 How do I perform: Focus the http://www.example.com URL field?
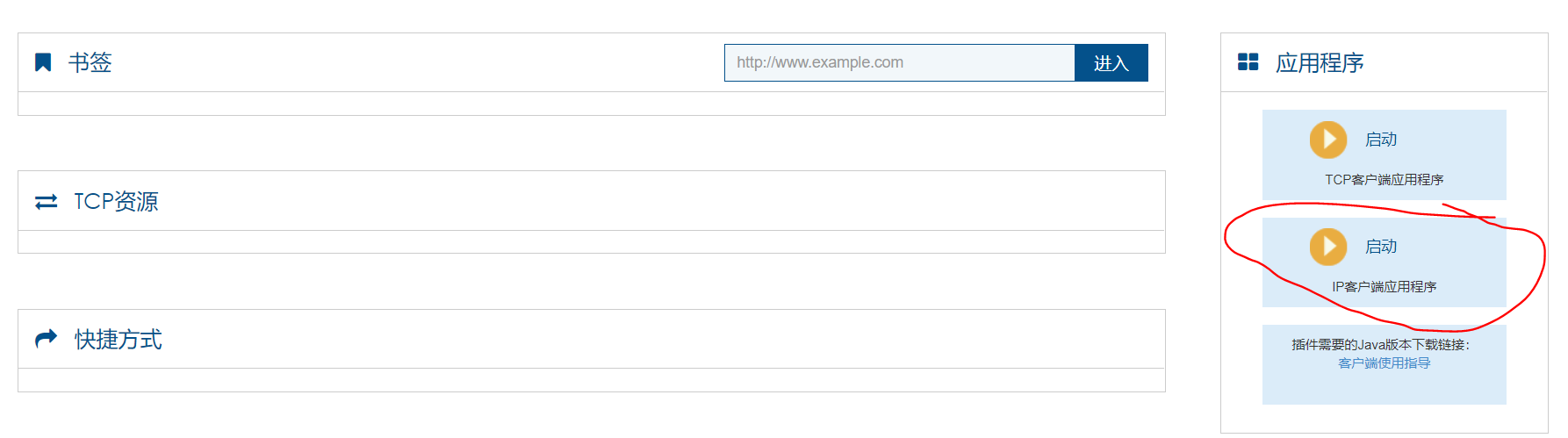coord(899,62)
